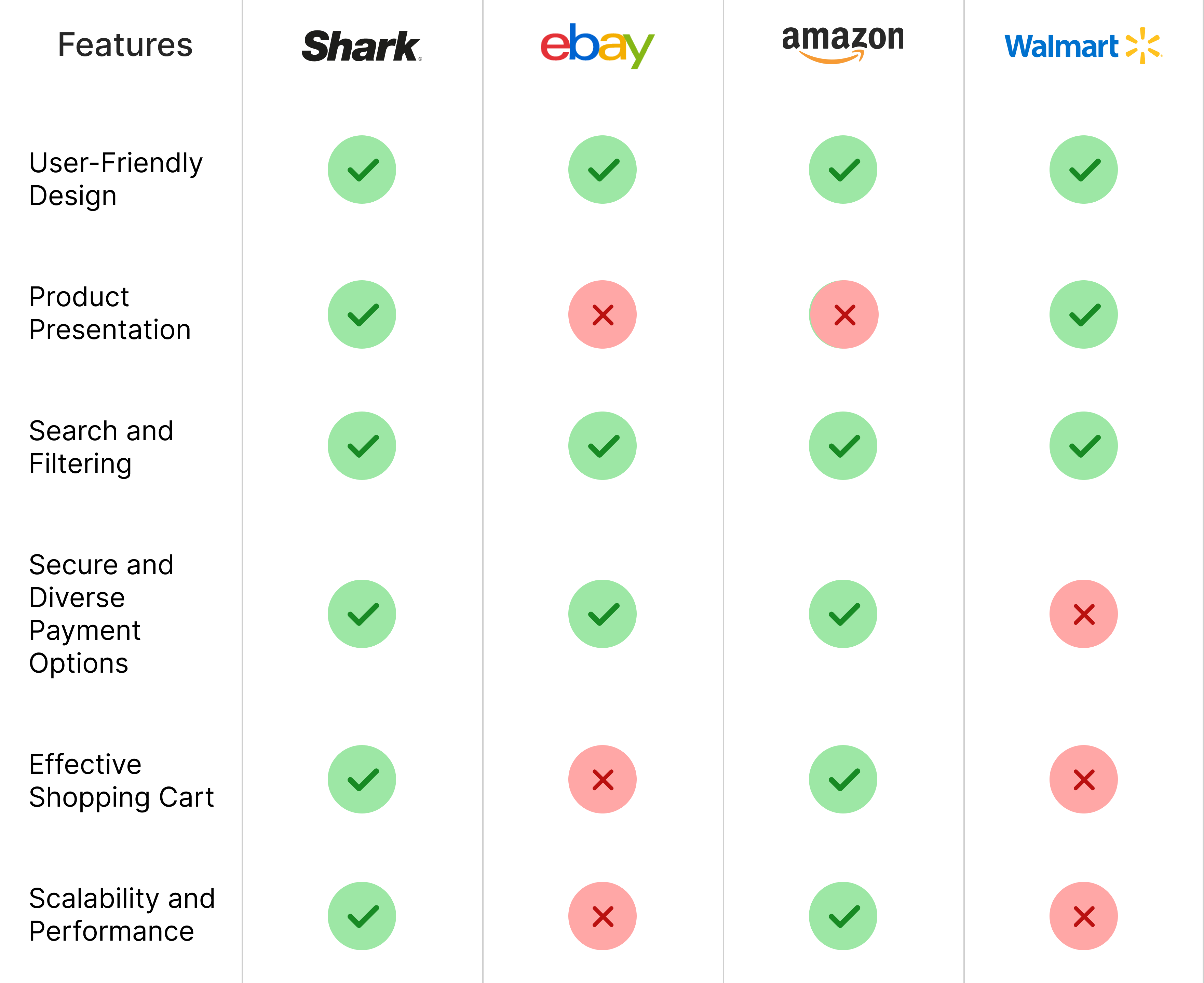Select the Secure and Diverse Payment Options label
This screenshot has width=1204, height=983.
(101, 614)
